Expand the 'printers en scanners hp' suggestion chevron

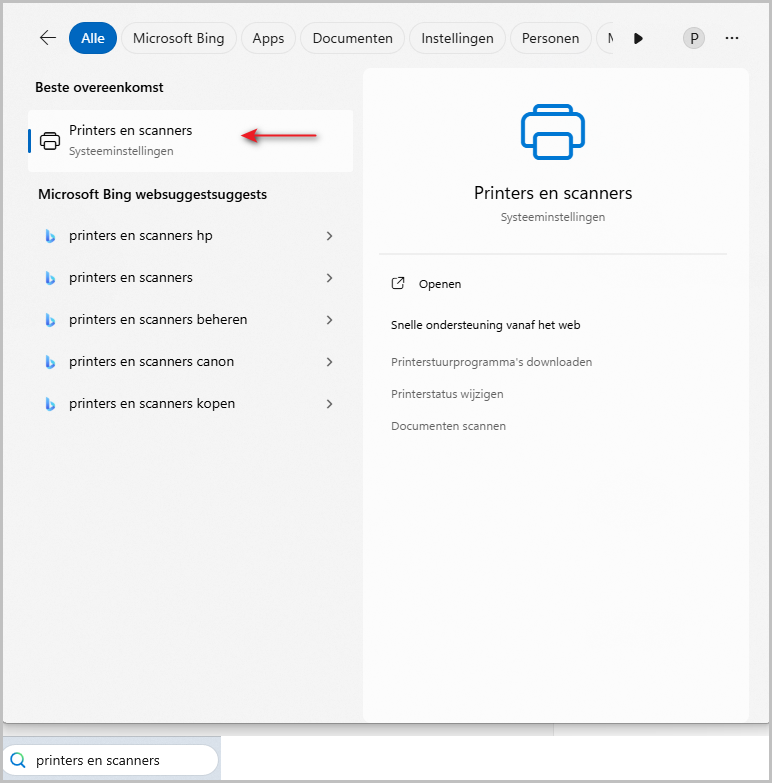point(329,236)
